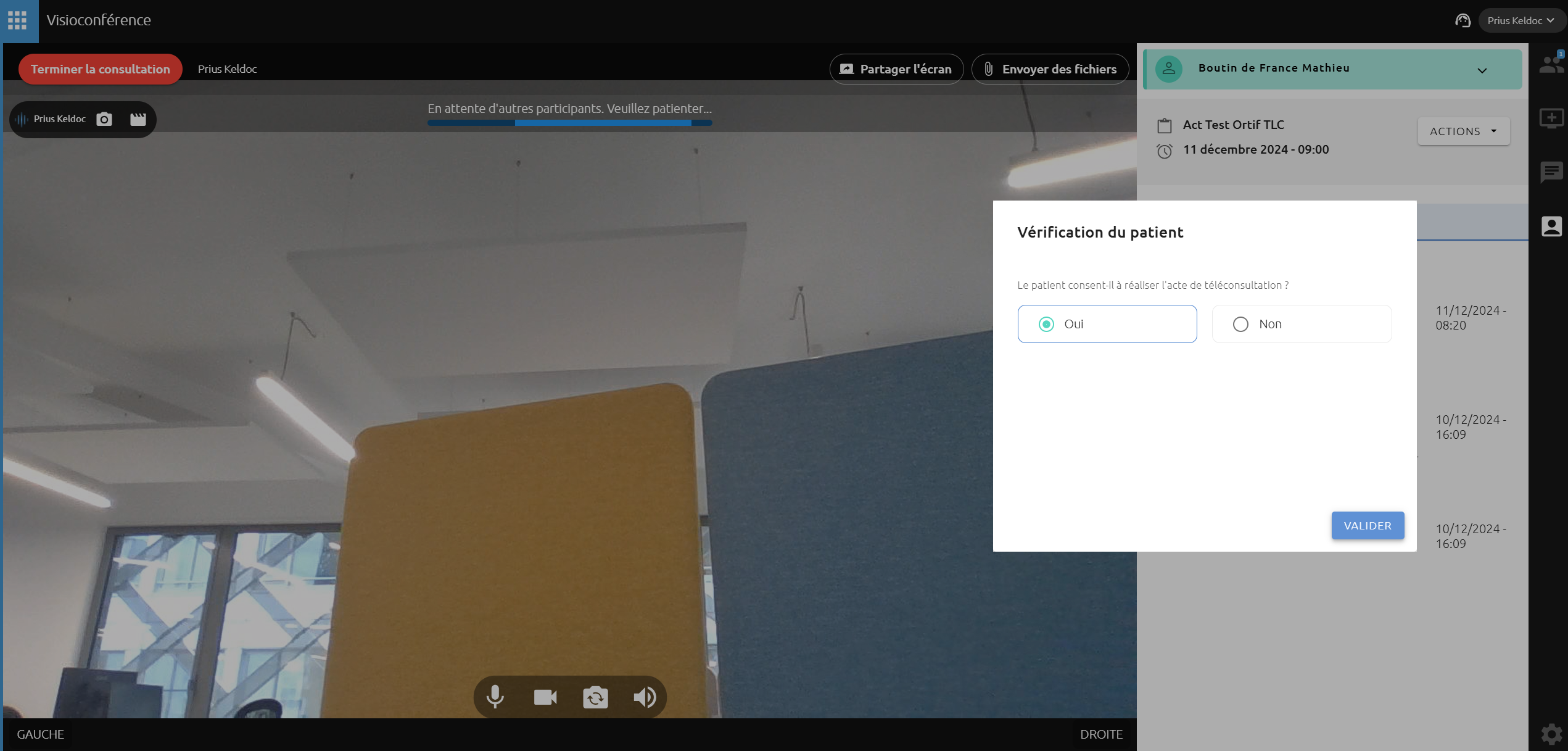Screen dimensions: 1568x751
Task: Click Envoyer des fichiers button
Action: [1050, 69]
